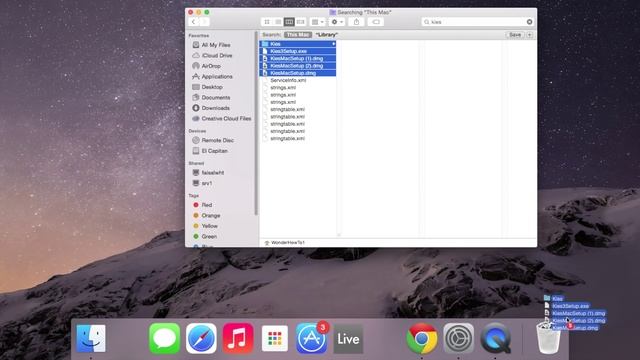Select KiesMacSetup (2).dmg in results
The height and width of the screenshot is (360, 640).
tap(298, 66)
